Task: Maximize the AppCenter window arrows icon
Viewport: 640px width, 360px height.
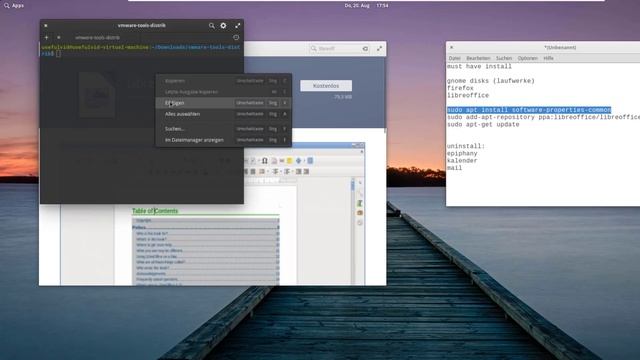Action: pos(379,49)
